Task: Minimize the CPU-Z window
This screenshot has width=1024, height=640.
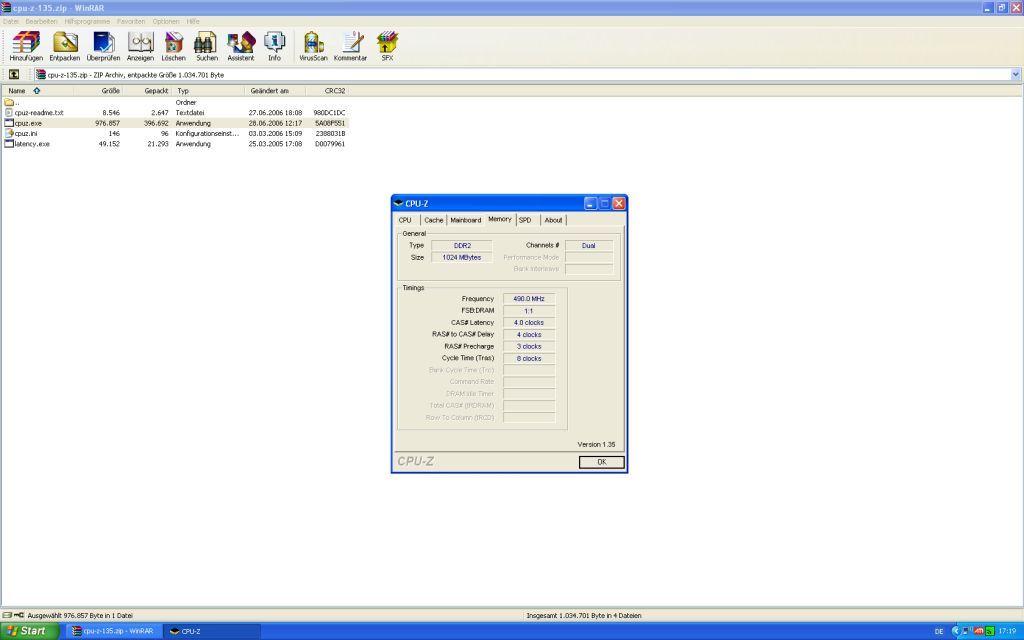Action: coord(590,204)
